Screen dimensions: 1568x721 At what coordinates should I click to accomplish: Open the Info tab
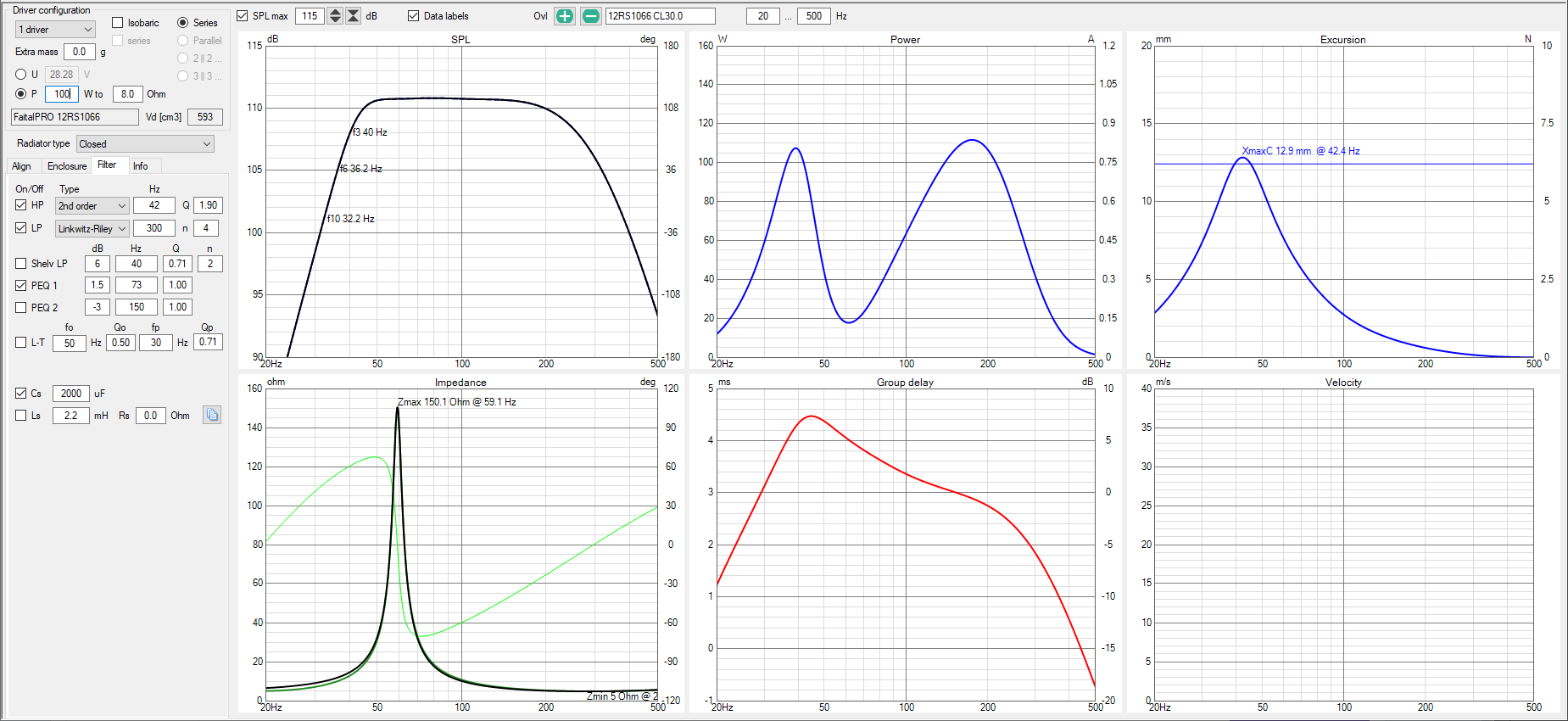141,166
